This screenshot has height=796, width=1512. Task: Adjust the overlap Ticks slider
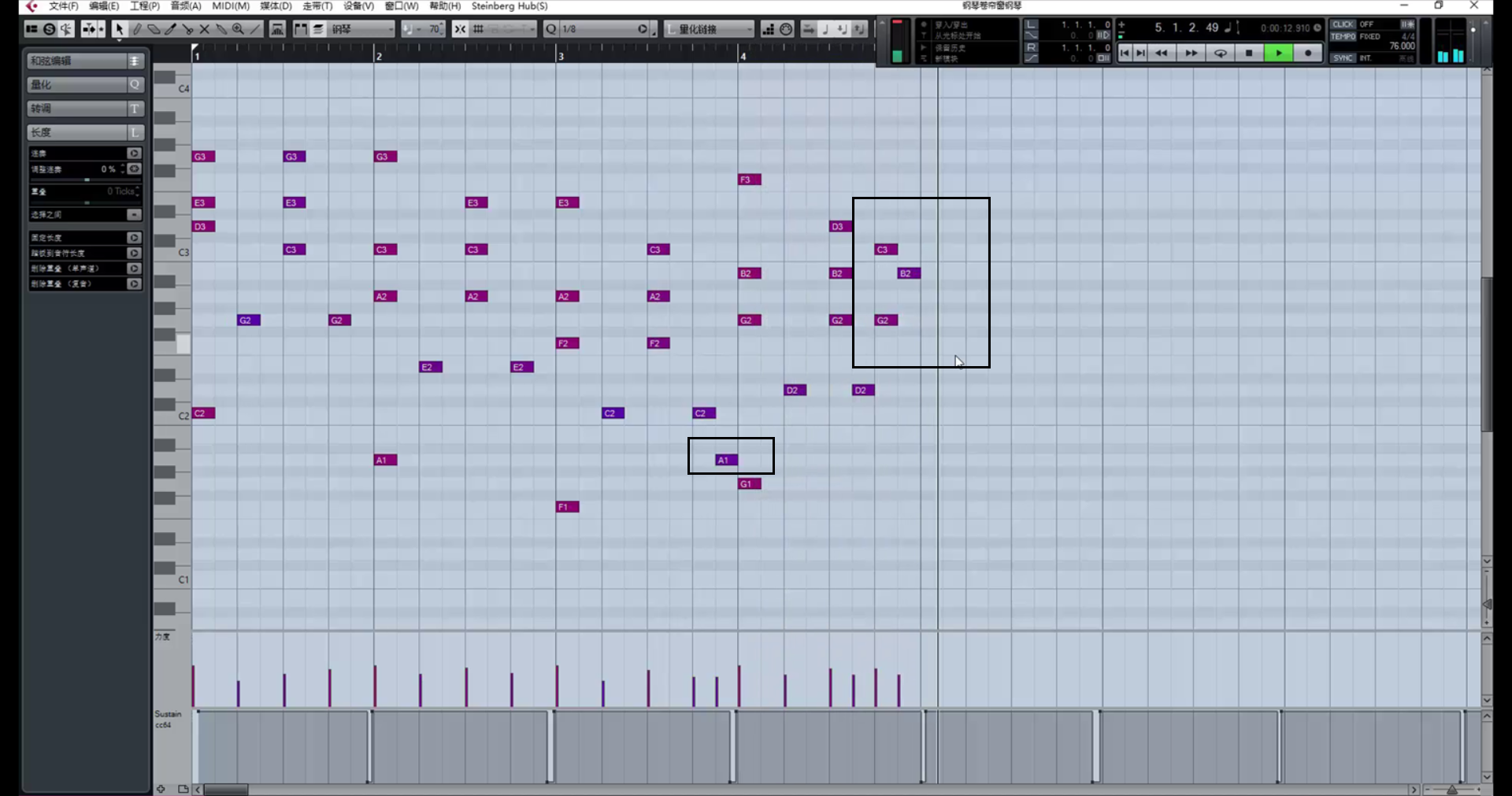coord(86,203)
